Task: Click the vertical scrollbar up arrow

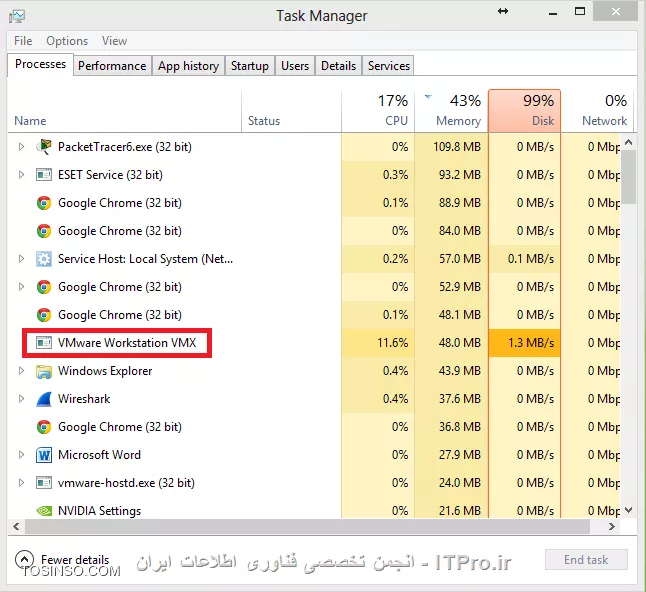Action: coord(628,143)
